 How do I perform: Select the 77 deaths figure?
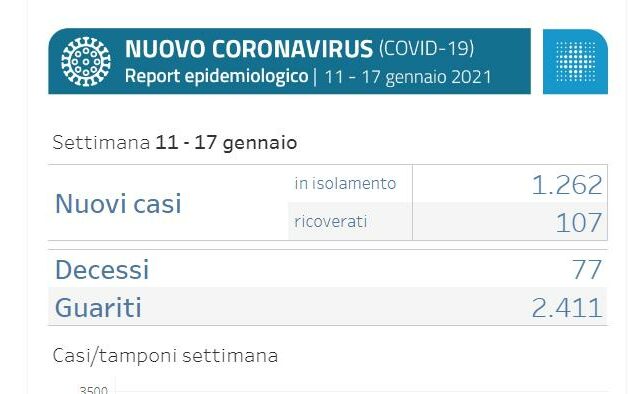(x=587, y=269)
